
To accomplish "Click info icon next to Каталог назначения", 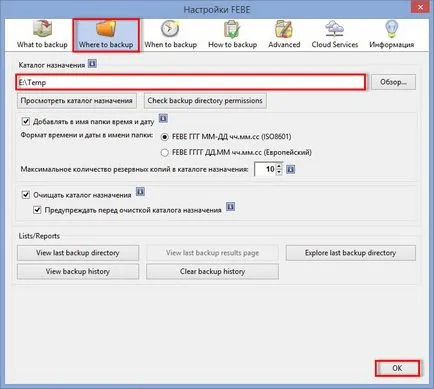I will 92,64.
